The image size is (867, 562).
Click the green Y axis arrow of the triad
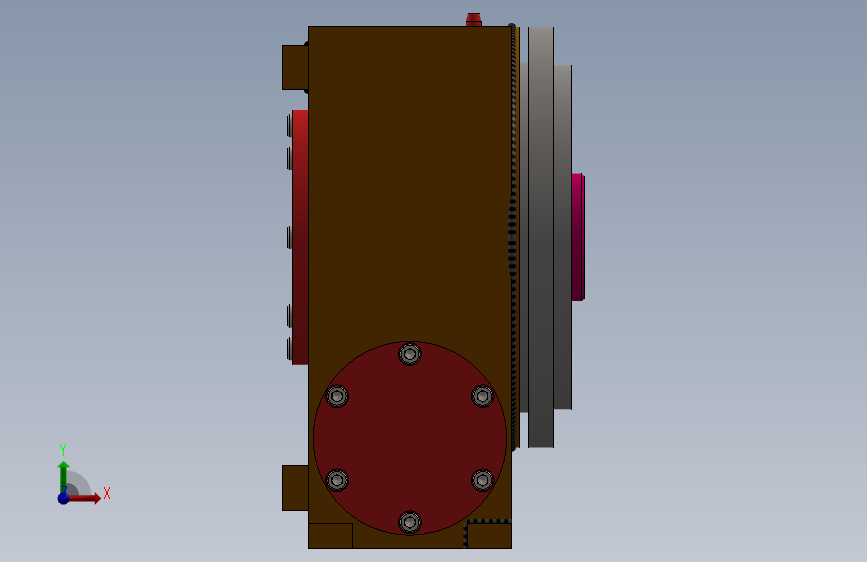click(x=63, y=476)
